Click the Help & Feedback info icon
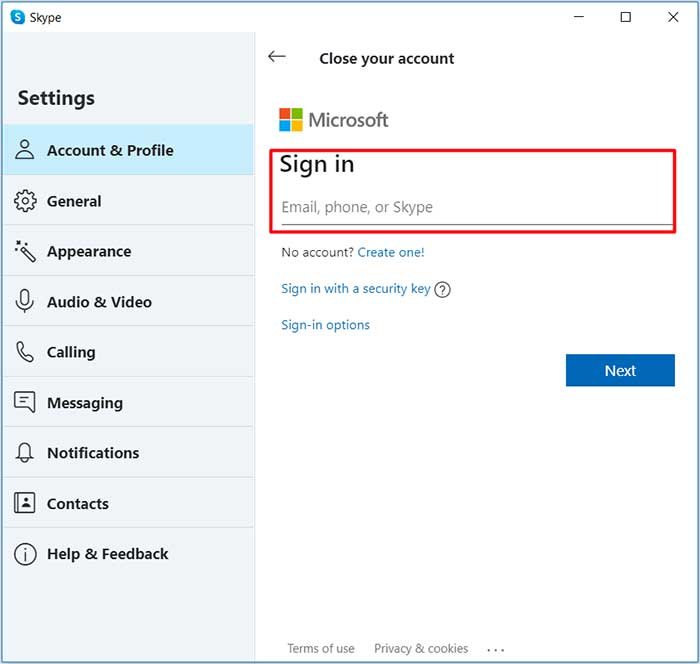This screenshot has width=700, height=664. point(25,554)
